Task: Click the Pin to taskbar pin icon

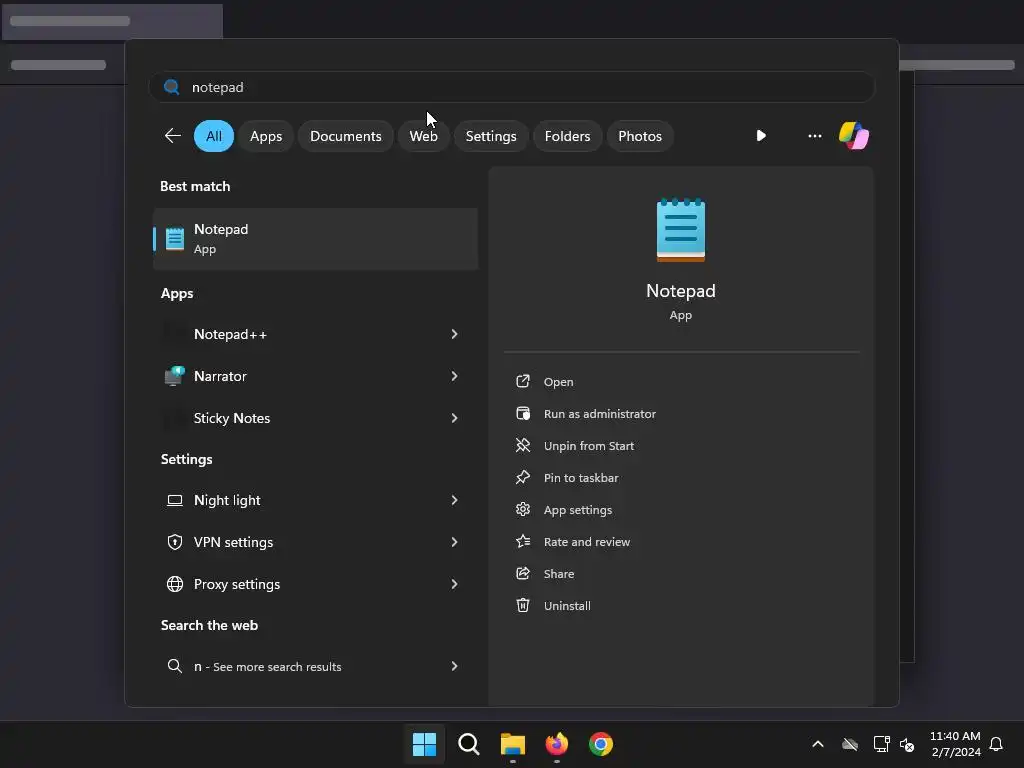Action: coord(522,477)
